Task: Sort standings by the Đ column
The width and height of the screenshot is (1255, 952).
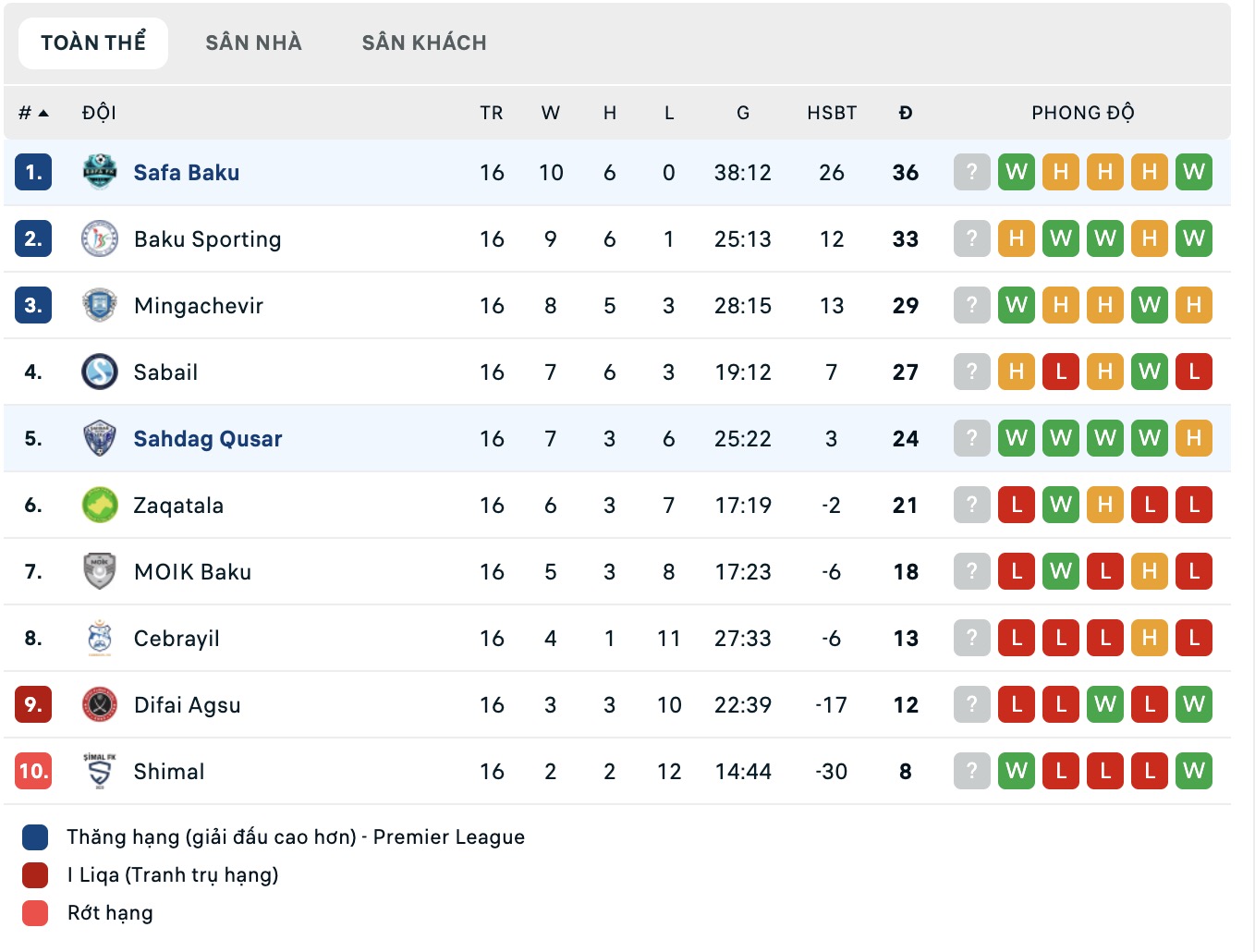Action: [905, 112]
